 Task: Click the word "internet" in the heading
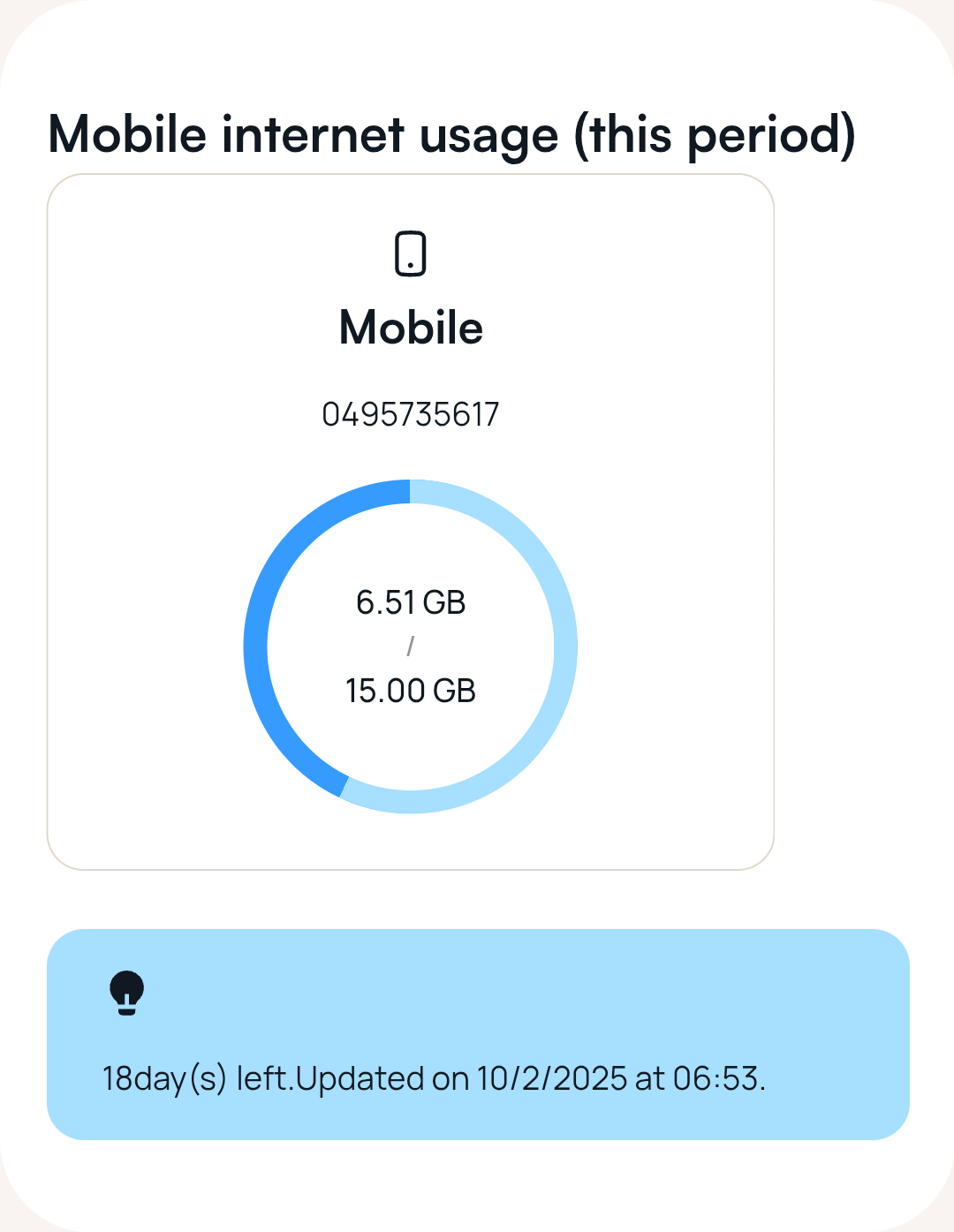point(314,135)
